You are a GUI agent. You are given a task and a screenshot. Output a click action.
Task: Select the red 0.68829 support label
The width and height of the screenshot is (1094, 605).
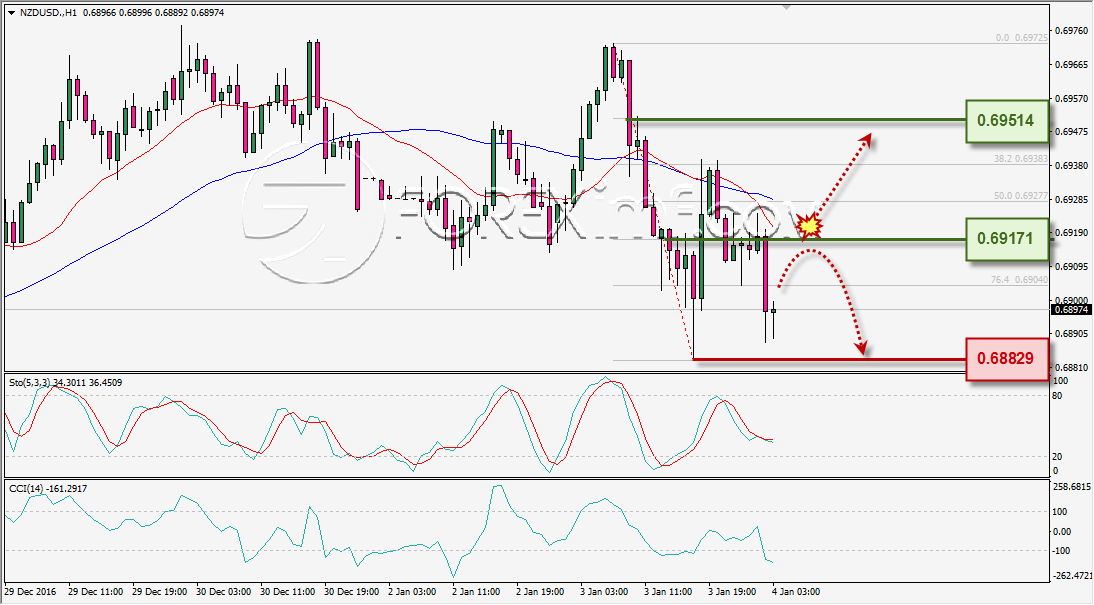pos(1007,359)
